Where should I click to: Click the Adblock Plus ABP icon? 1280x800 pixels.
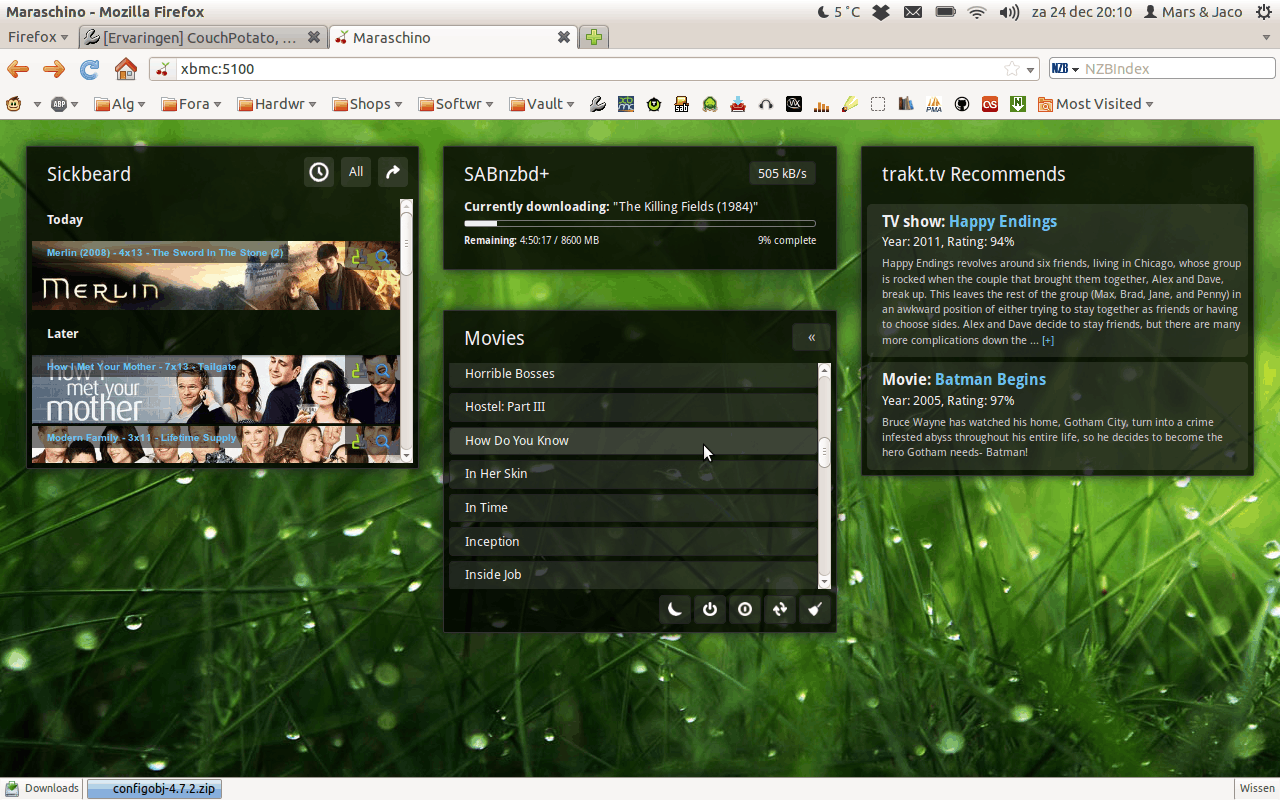pos(59,104)
